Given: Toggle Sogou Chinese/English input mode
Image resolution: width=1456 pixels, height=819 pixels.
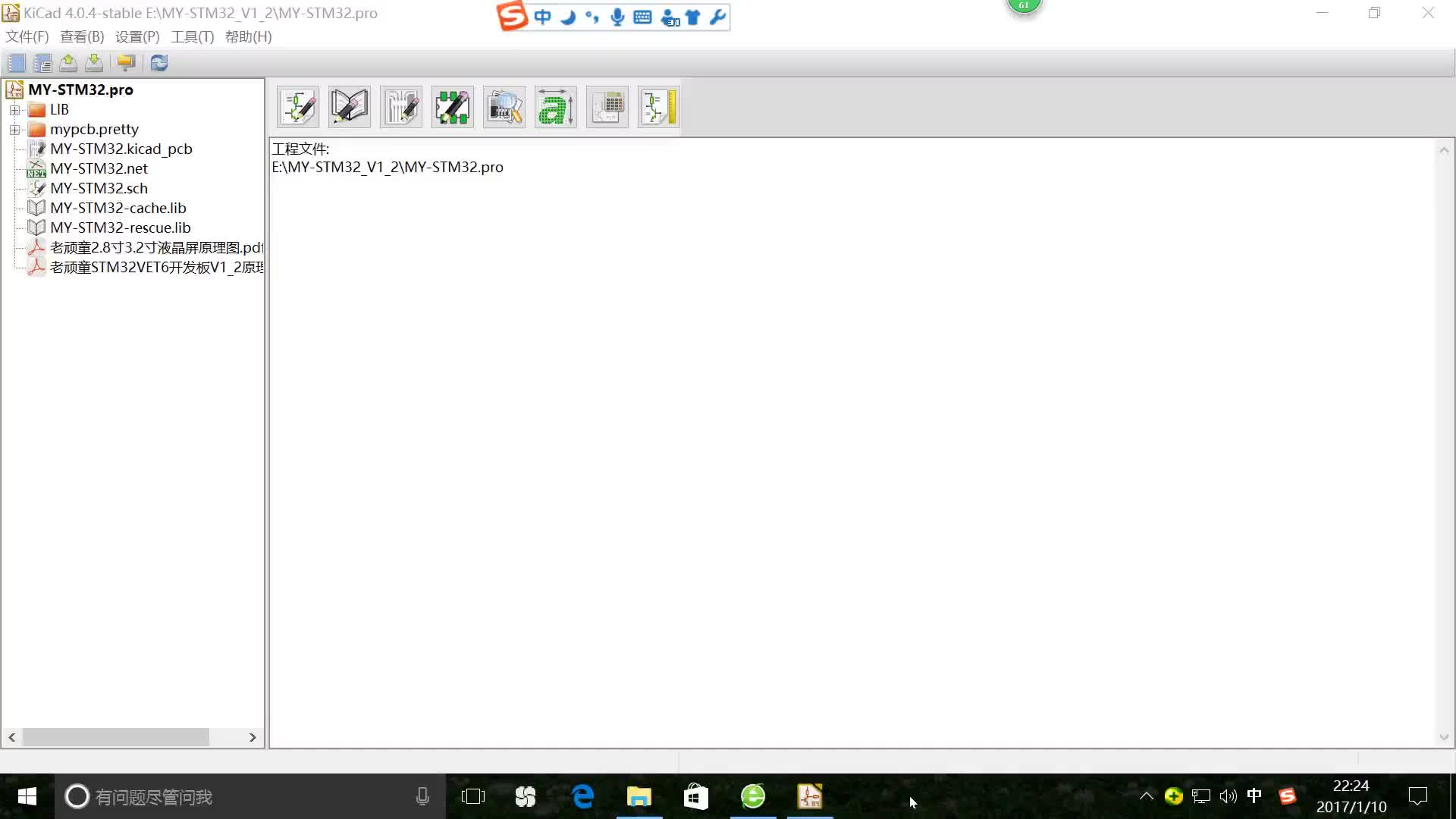Looking at the screenshot, I should click(542, 17).
